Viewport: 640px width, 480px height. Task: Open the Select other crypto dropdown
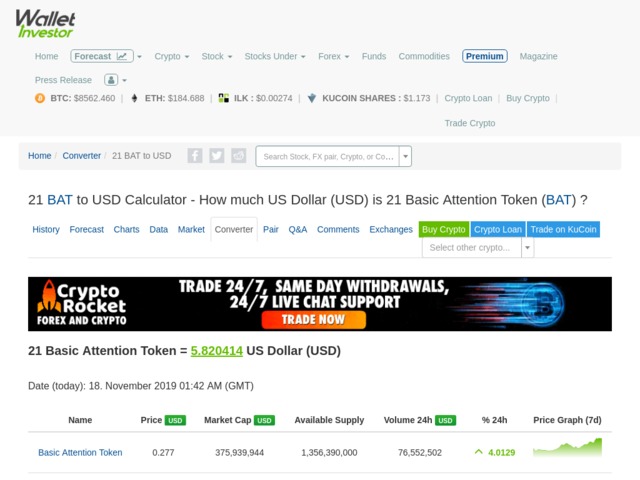pos(478,248)
